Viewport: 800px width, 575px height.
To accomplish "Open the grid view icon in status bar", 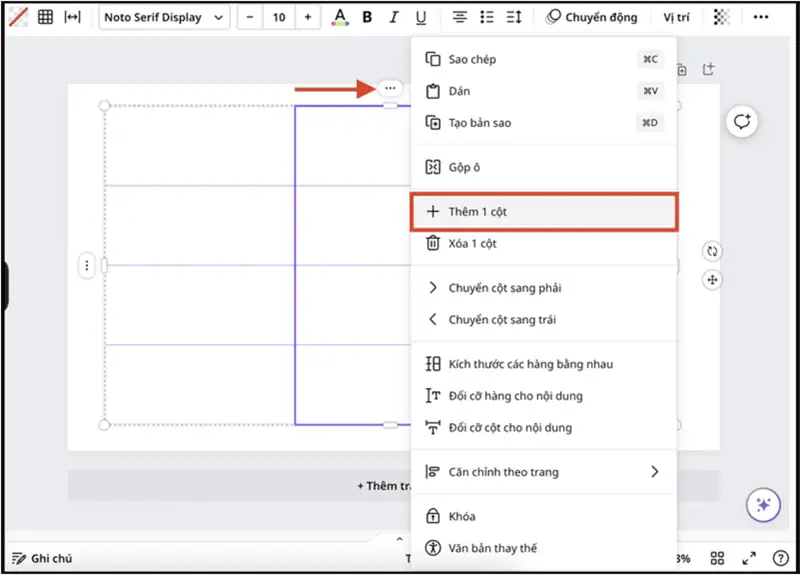I will pyautogui.click(x=717, y=558).
